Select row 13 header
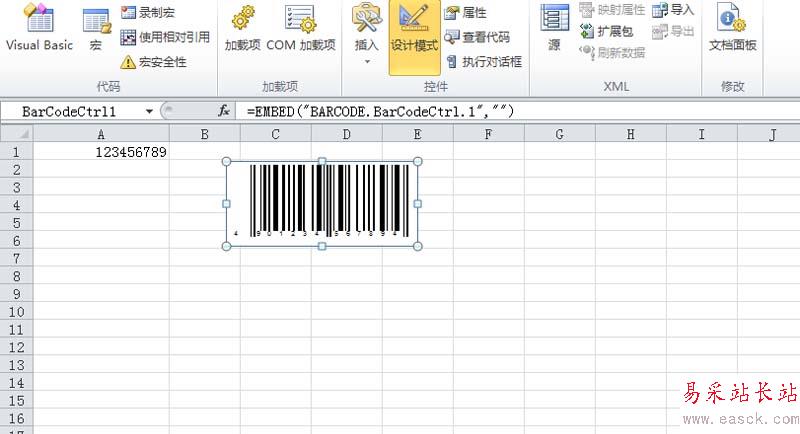The height and width of the screenshot is (434, 800). coord(16,365)
